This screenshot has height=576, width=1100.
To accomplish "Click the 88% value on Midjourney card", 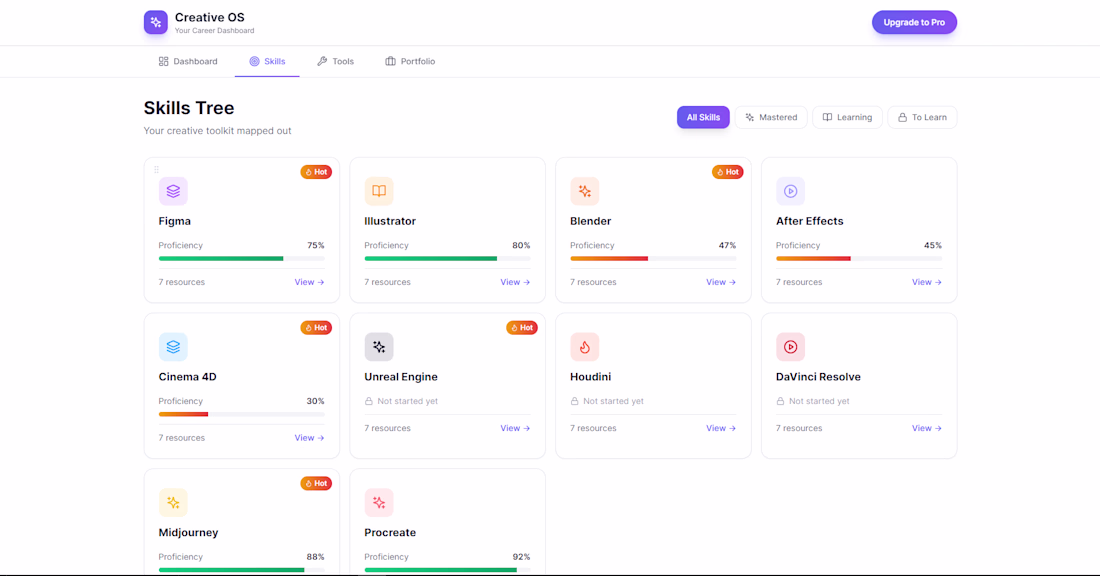I will 316,557.
